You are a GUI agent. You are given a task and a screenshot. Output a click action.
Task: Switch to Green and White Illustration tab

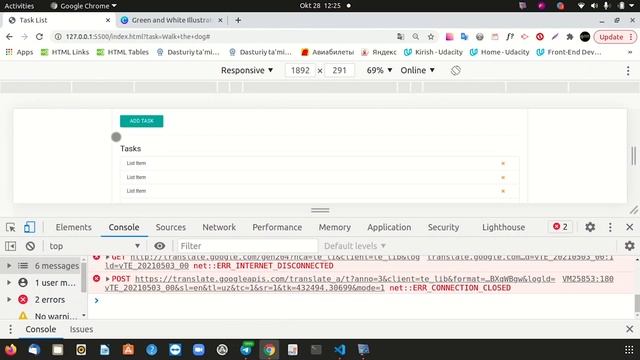click(171, 20)
